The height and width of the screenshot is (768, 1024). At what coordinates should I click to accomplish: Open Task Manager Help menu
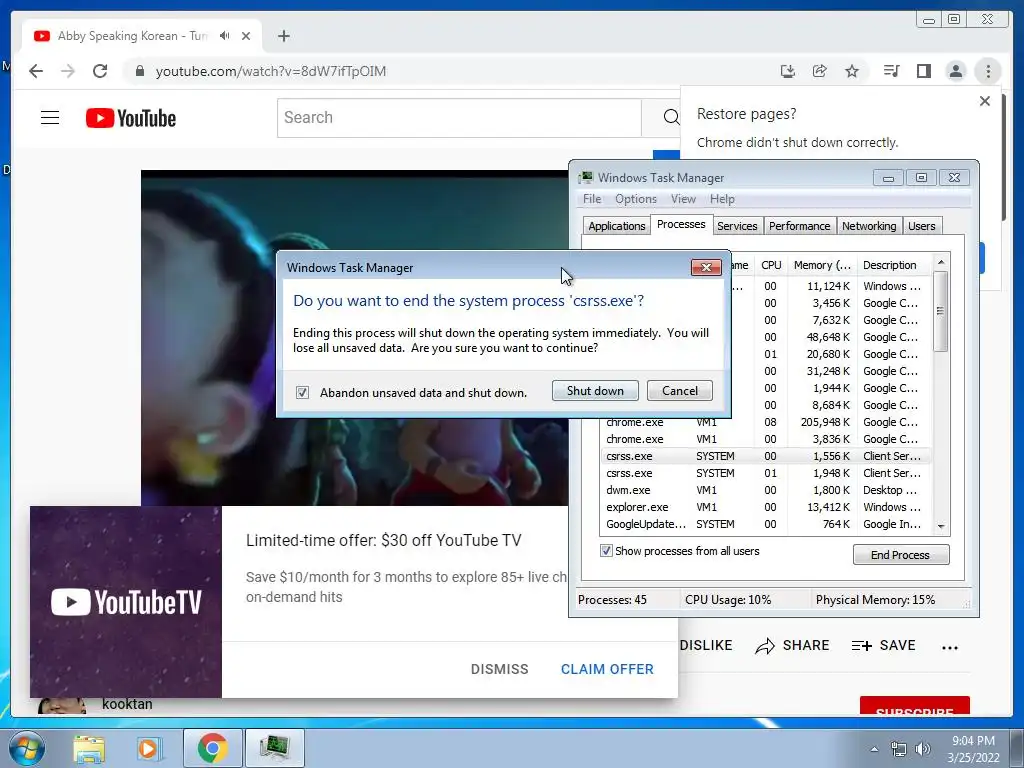pyautogui.click(x=722, y=199)
